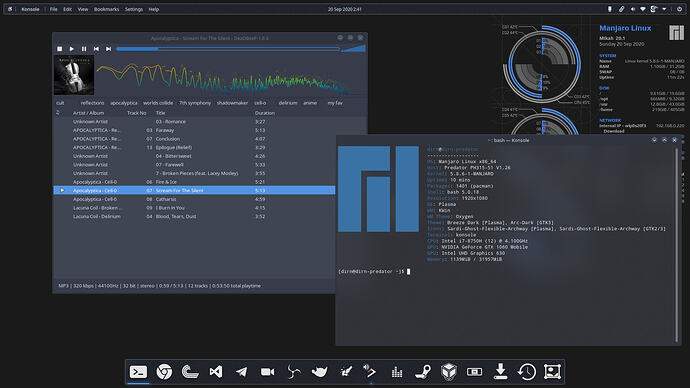Open the screenshot capture icon in the dock
690x388 pixels.
[x=552, y=372]
